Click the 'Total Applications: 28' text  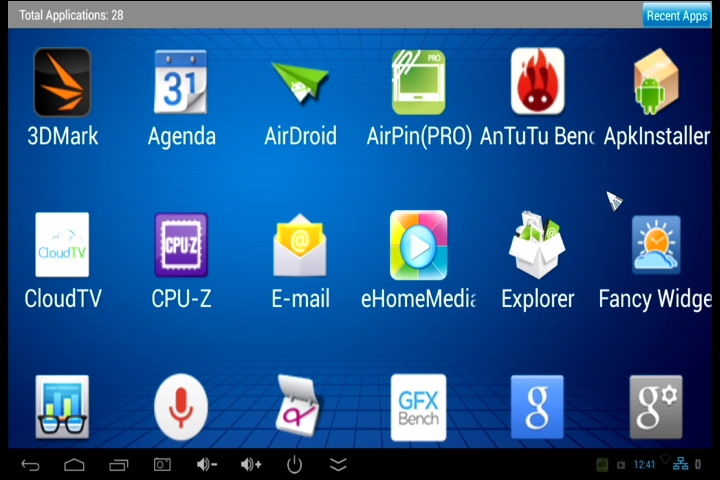(71, 15)
